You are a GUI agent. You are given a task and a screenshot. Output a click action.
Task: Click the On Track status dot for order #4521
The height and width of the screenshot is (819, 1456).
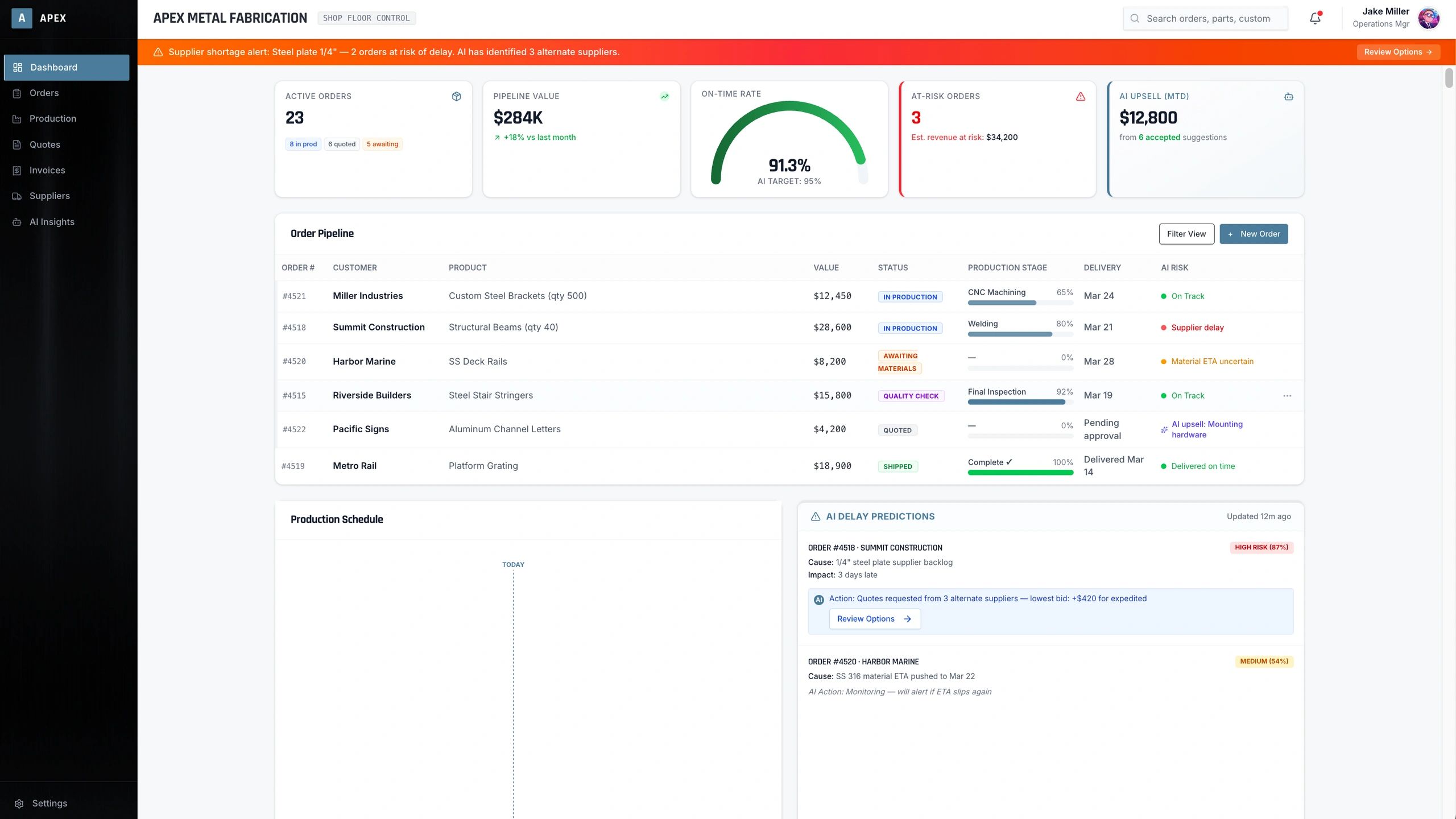click(1163, 296)
